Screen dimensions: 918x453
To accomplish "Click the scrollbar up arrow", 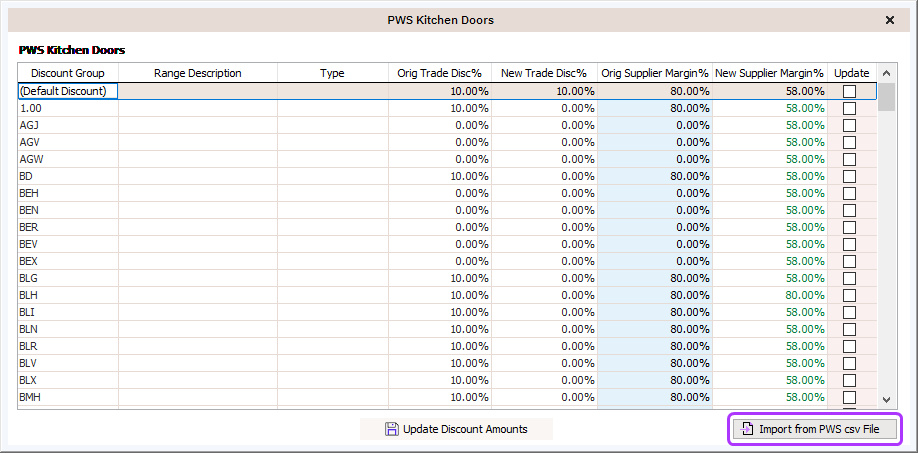I will click(886, 73).
